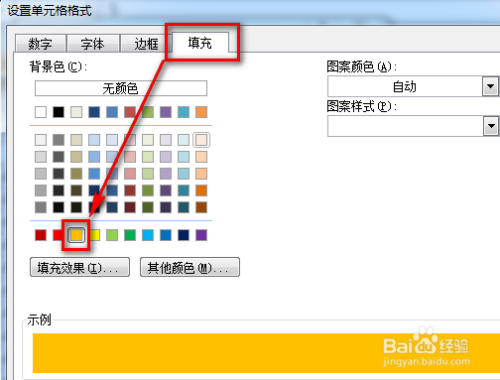Screen dimensions: 500x380
Task: Click the orange 示例 preview bar
Action: pyautogui.click(x=266, y=353)
